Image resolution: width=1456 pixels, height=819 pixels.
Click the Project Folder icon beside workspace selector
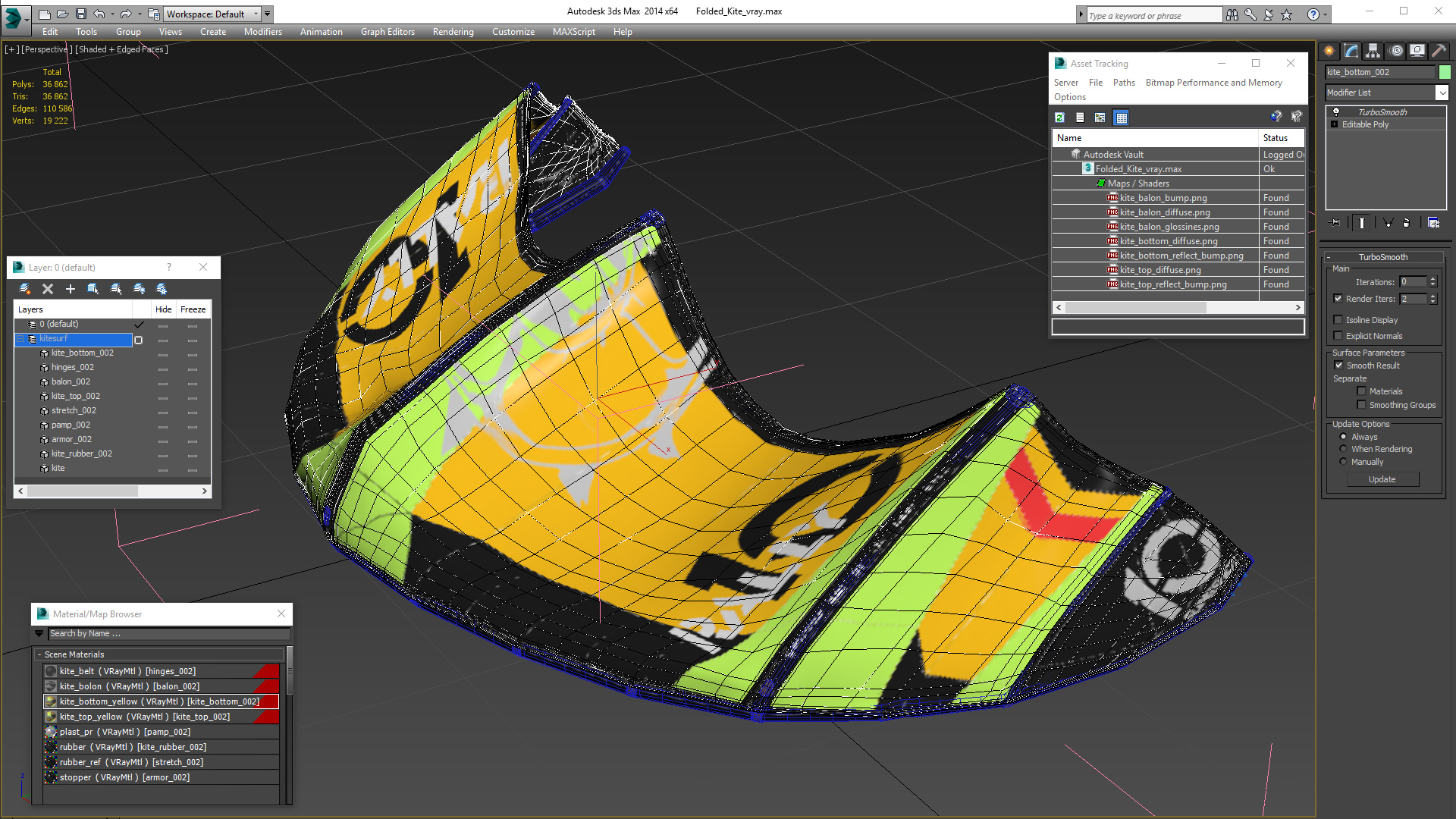coord(154,14)
